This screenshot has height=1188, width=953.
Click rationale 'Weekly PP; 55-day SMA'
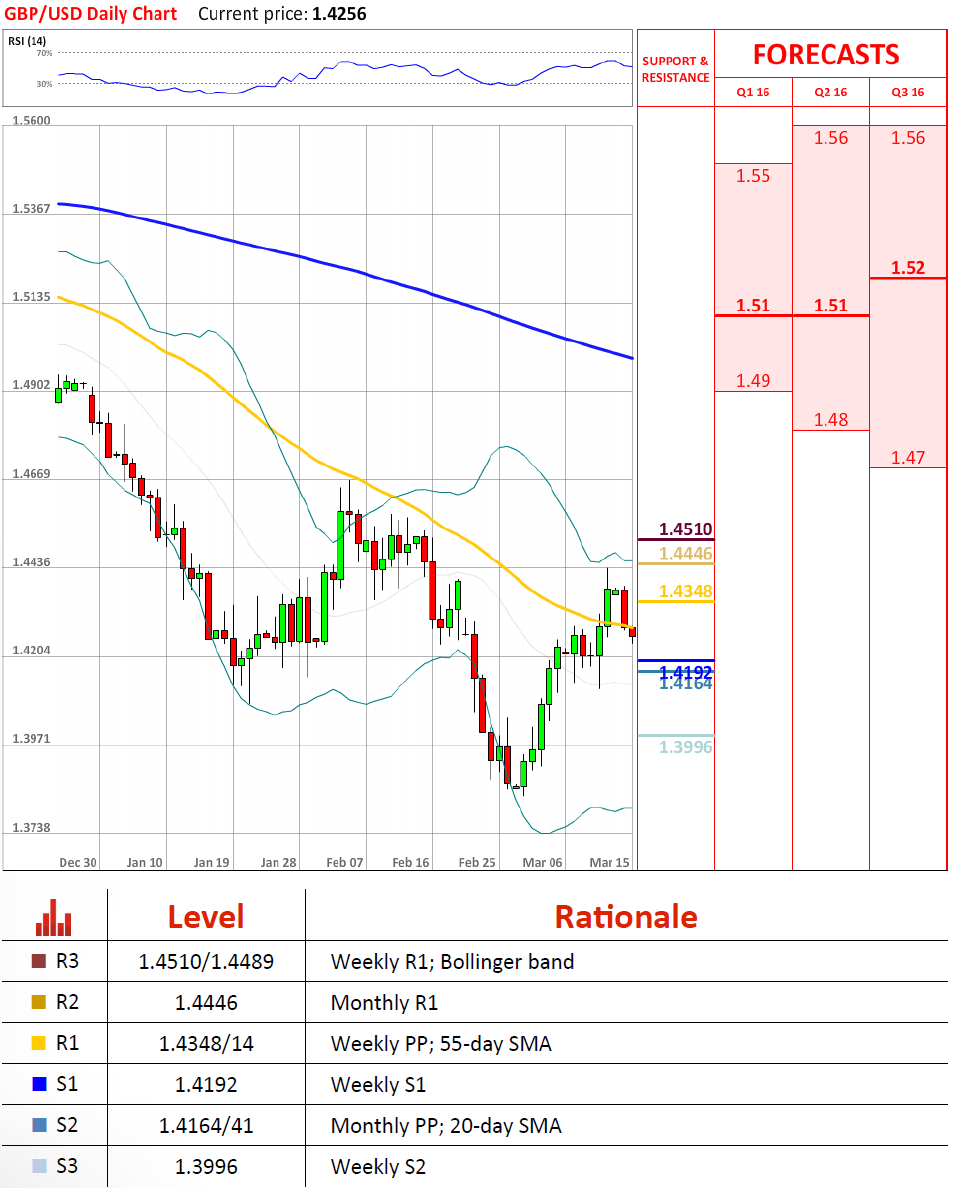441,1043
